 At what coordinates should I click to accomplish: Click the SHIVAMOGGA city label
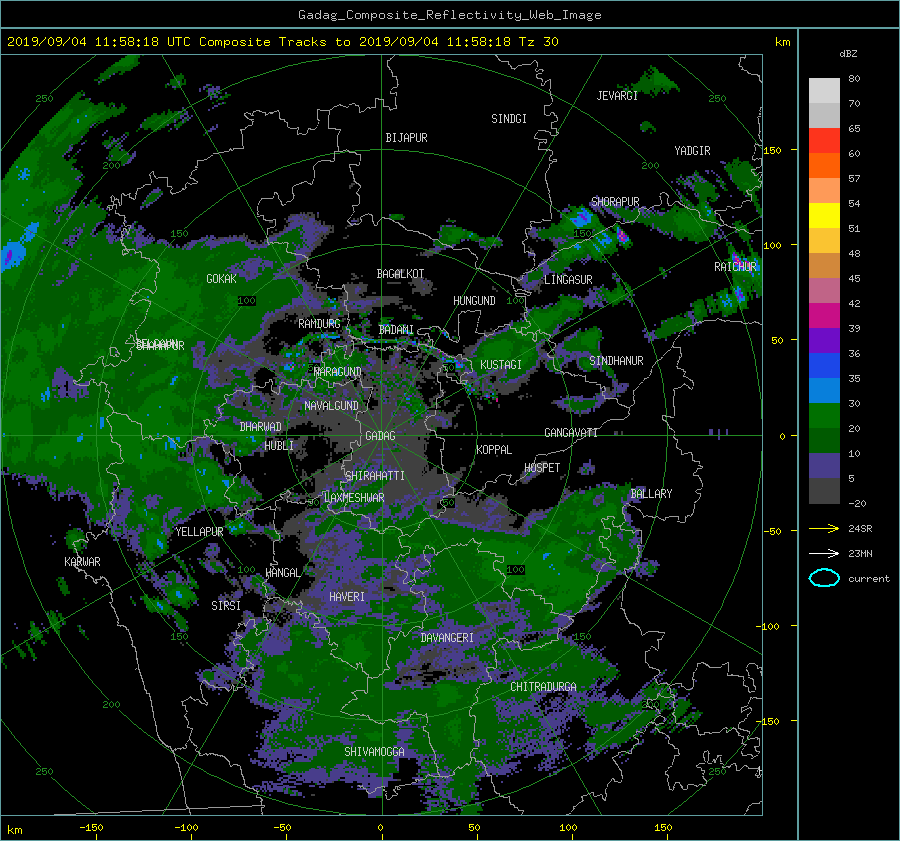(x=374, y=752)
